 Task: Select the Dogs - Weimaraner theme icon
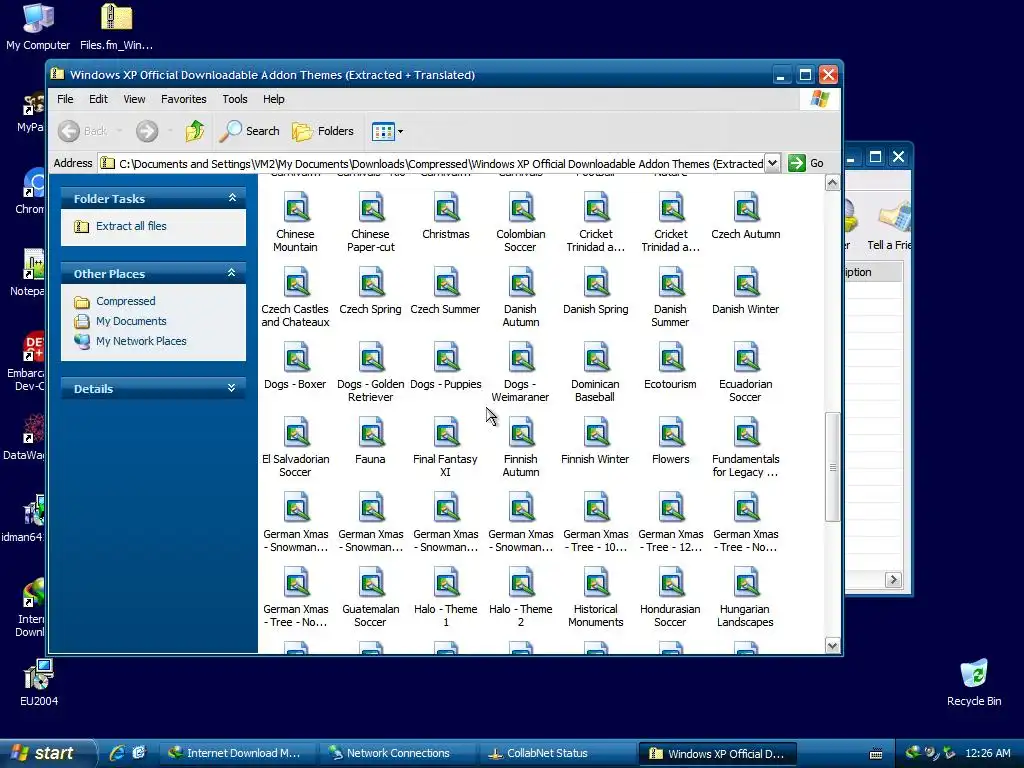[520, 372]
